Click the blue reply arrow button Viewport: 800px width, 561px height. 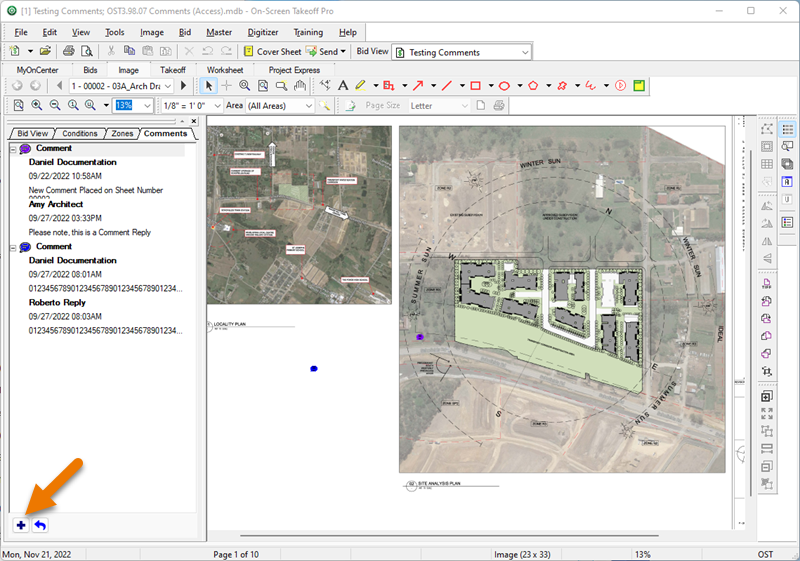(40, 525)
